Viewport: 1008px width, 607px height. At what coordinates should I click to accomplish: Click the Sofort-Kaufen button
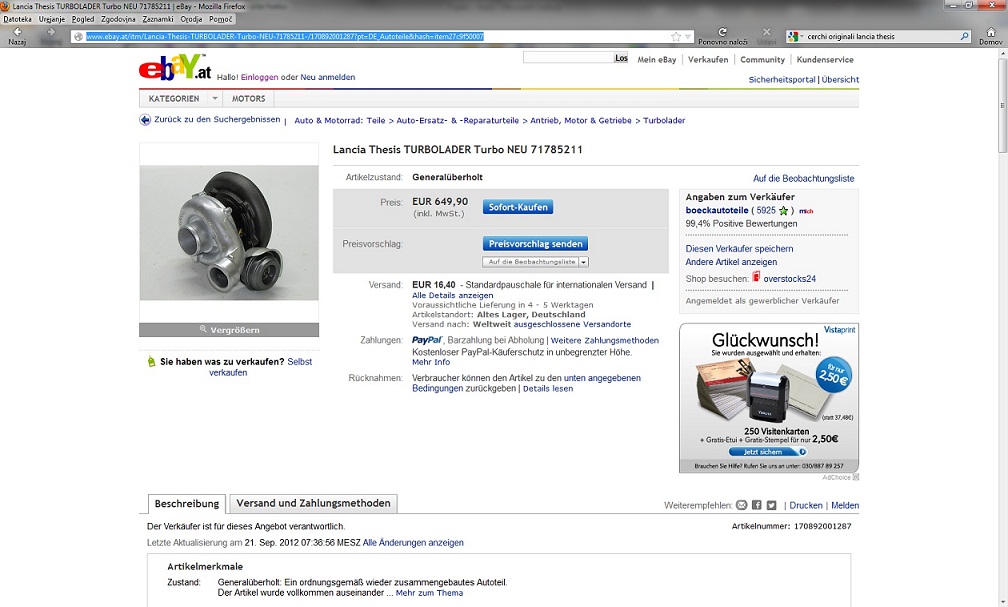pyautogui.click(x=518, y=207)
